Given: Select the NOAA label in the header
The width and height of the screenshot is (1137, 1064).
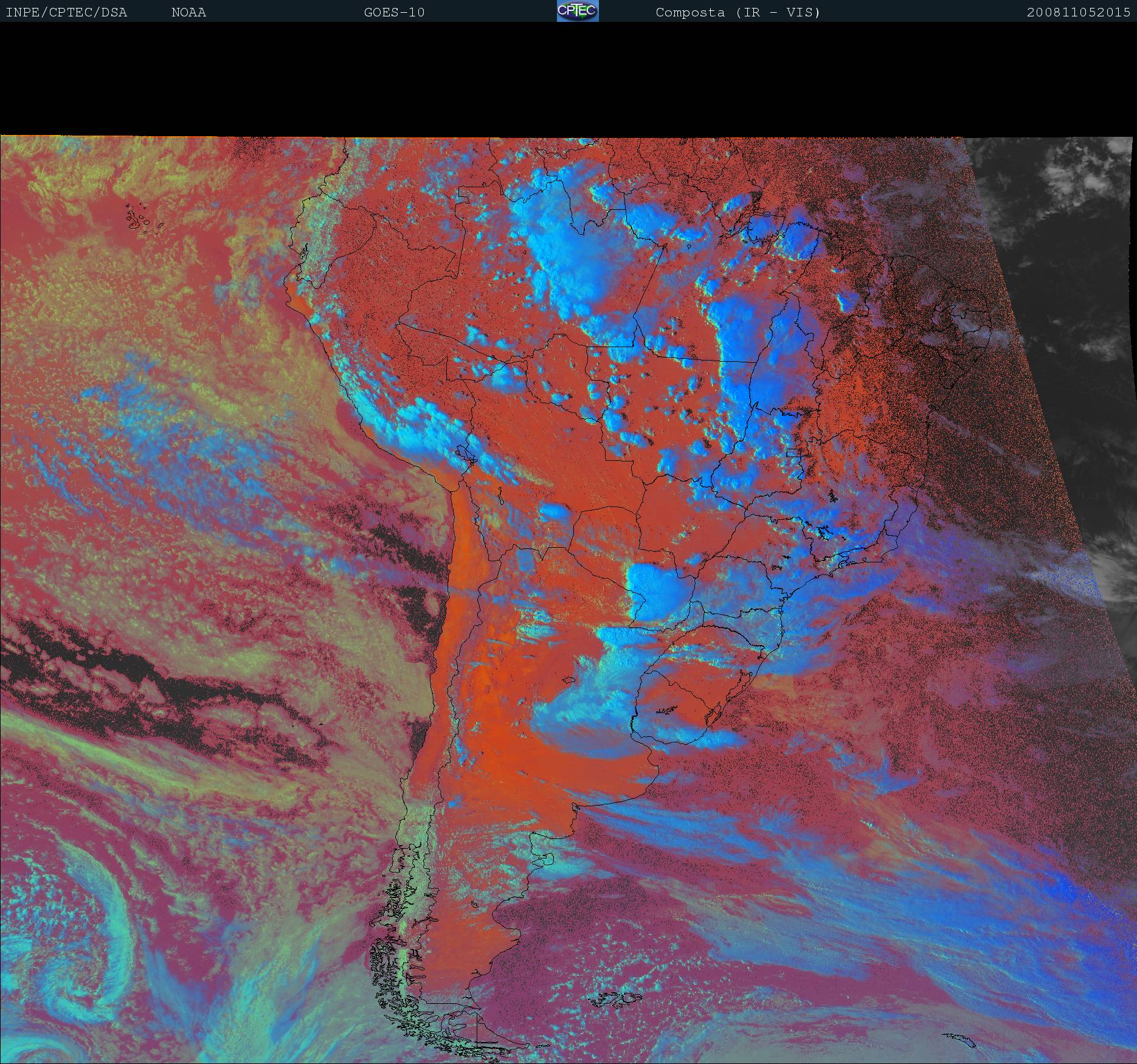Looking at the screenshot, I should [188, 12].
